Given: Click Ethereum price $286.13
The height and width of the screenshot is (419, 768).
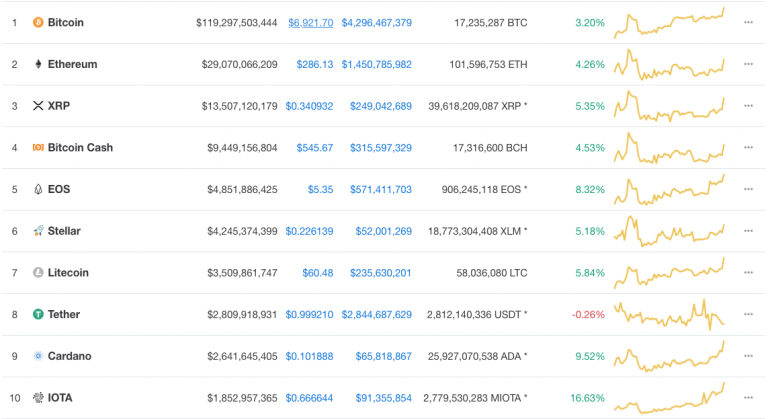Looking at the screenshot, I should 315,64.
